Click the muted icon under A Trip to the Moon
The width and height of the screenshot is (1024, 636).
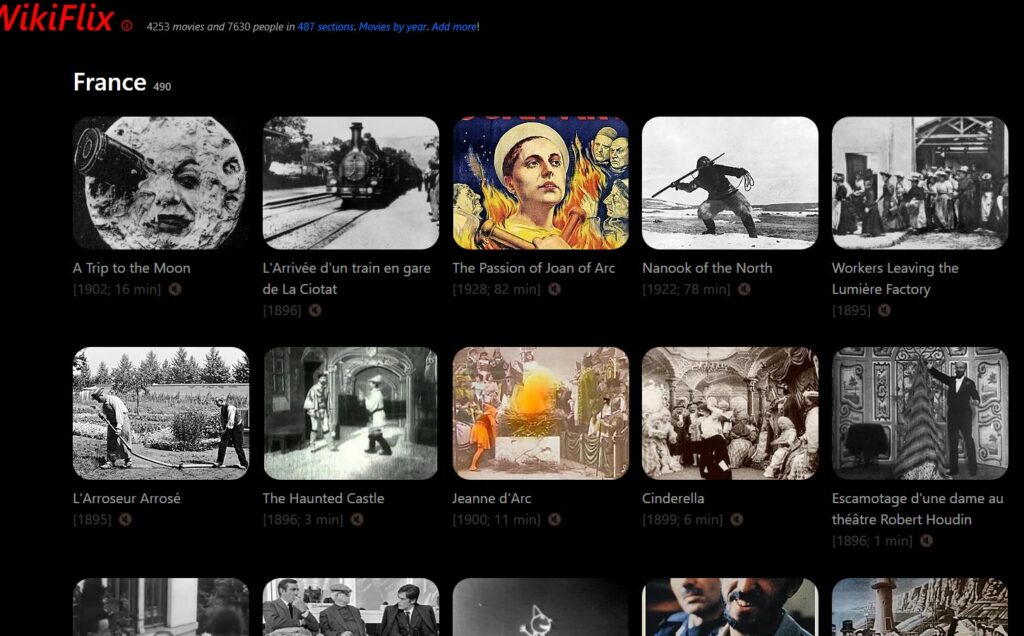(x=175, y=289)
